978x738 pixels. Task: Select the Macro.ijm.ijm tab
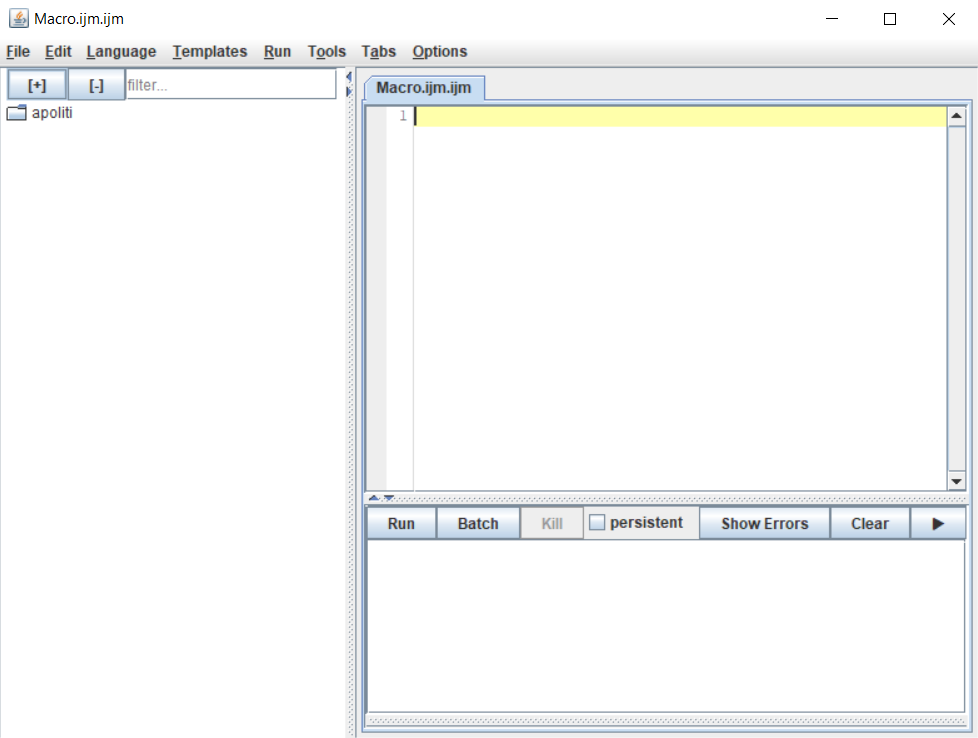426,88
